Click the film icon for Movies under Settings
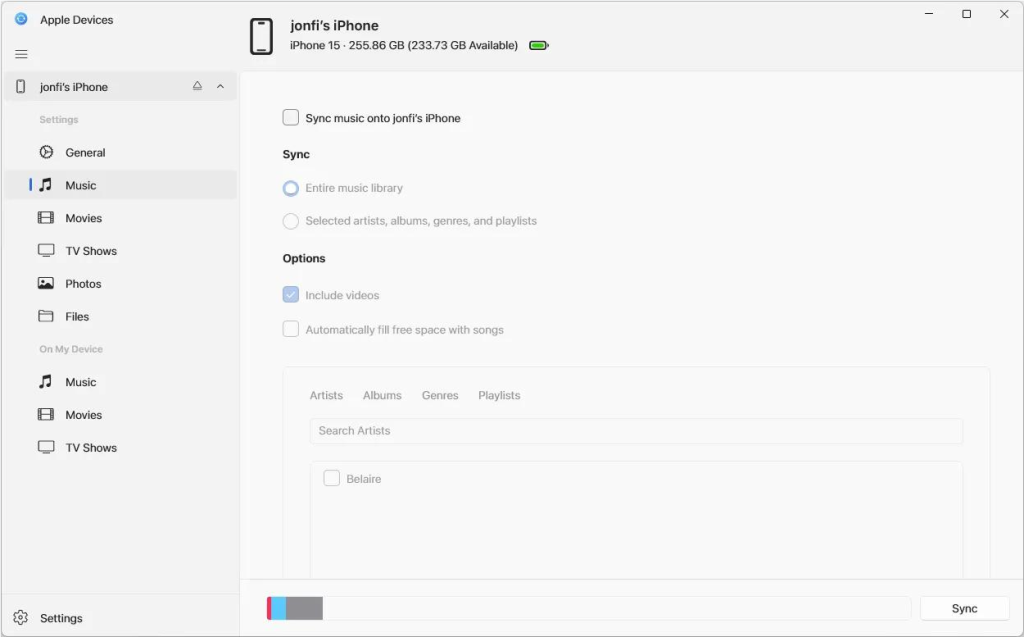 point(46,218)
